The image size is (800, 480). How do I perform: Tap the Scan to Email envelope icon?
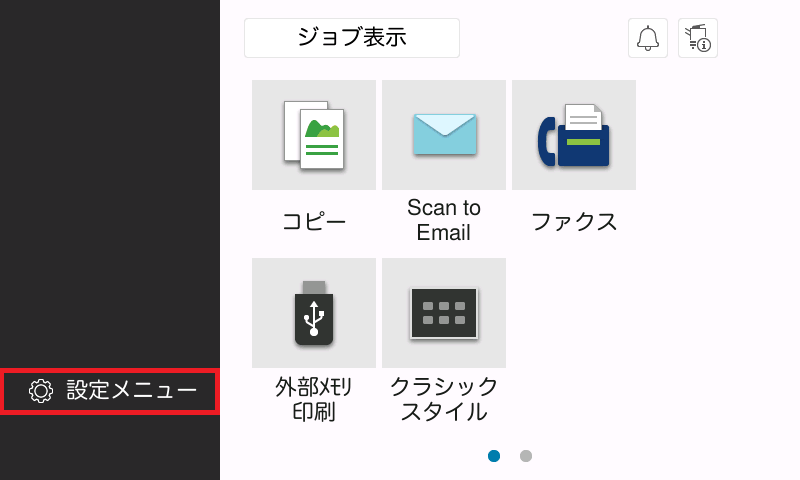[x=444, y=135]
